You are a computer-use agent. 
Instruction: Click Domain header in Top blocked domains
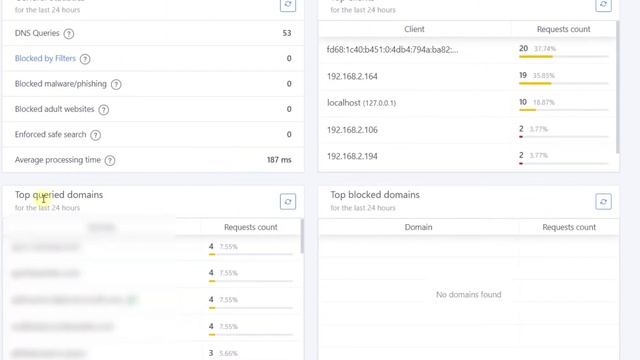click(418, 227)
